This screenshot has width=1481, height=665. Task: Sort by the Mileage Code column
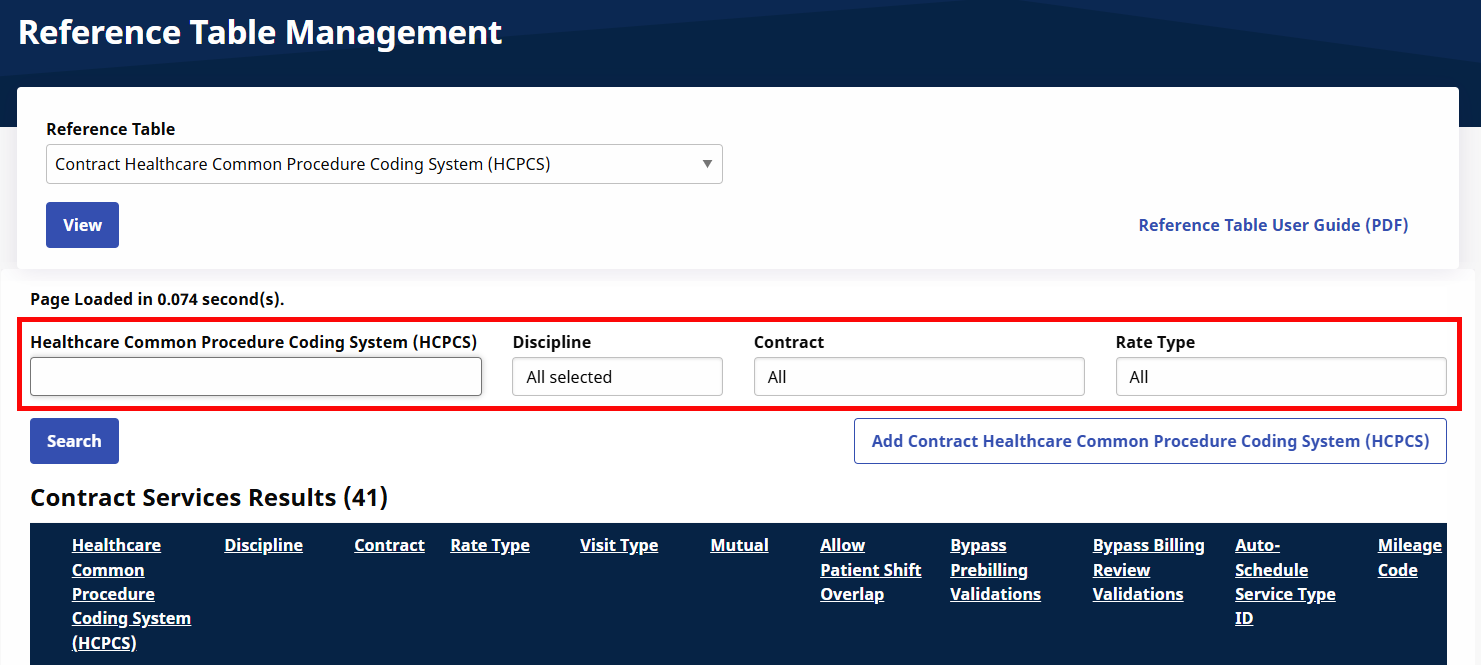tap(1409, 557)
